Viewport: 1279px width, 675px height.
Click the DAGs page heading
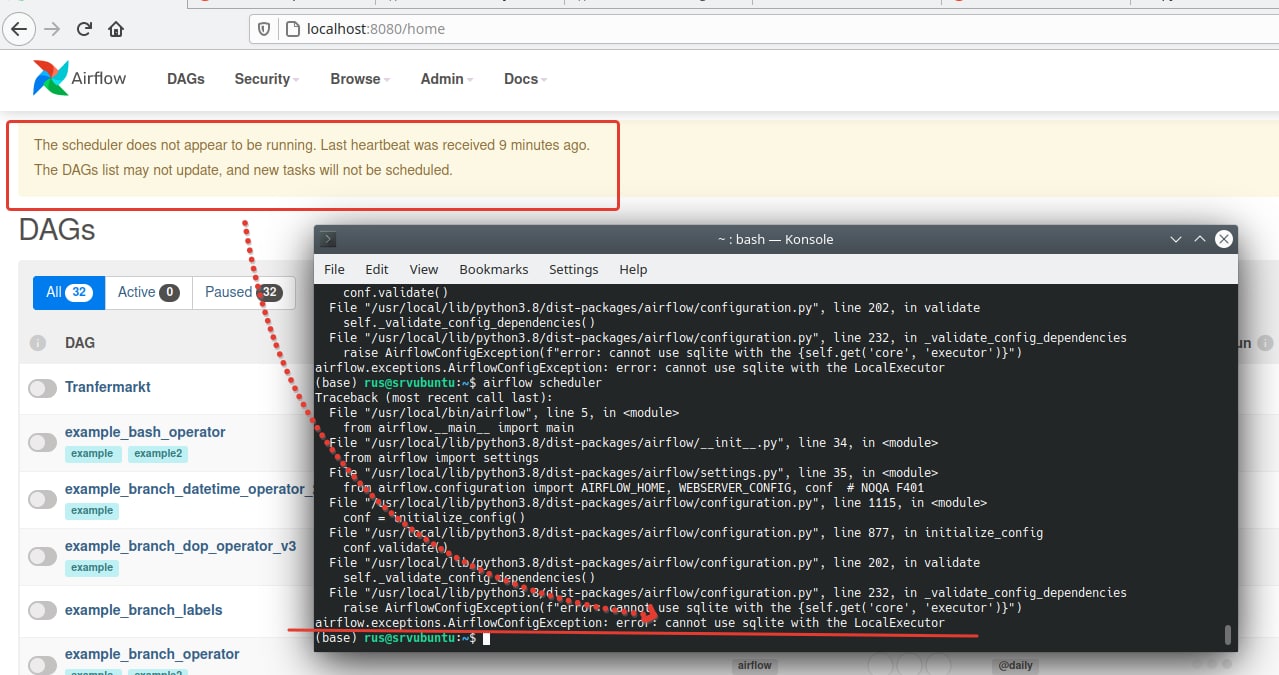tap(57, 230)
